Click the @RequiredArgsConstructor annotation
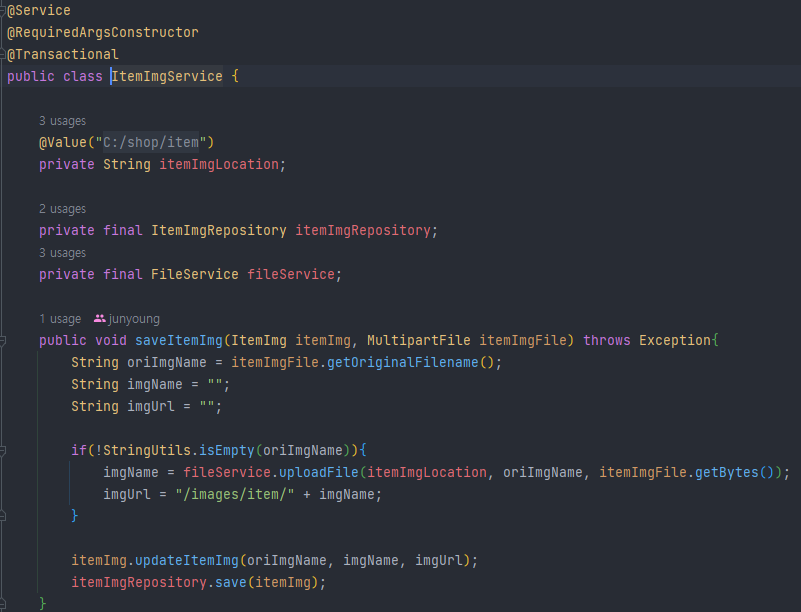The image size is (801, 612). click(x=103, y=32)
